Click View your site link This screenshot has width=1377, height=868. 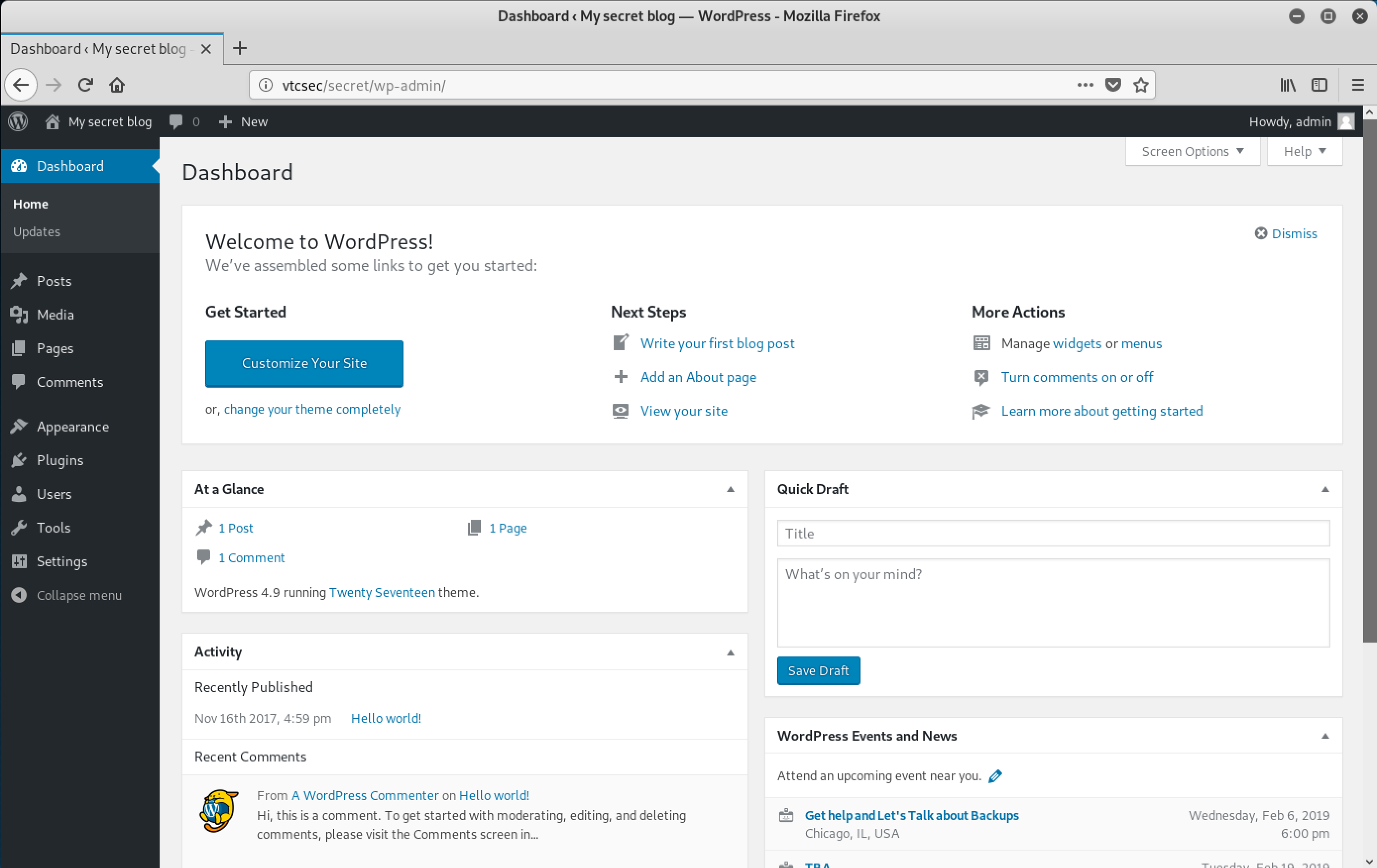coord(684,411)
